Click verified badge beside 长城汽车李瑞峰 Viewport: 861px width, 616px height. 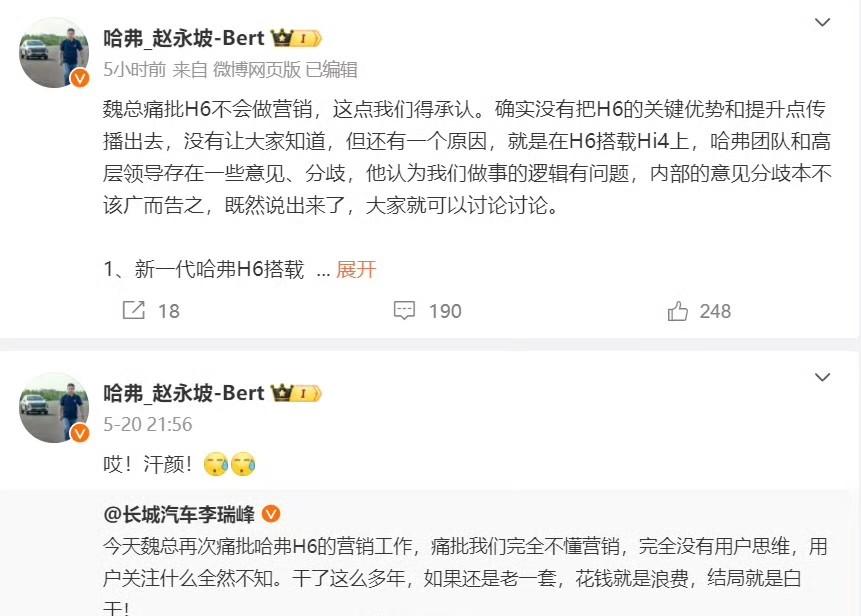point(271,514)
